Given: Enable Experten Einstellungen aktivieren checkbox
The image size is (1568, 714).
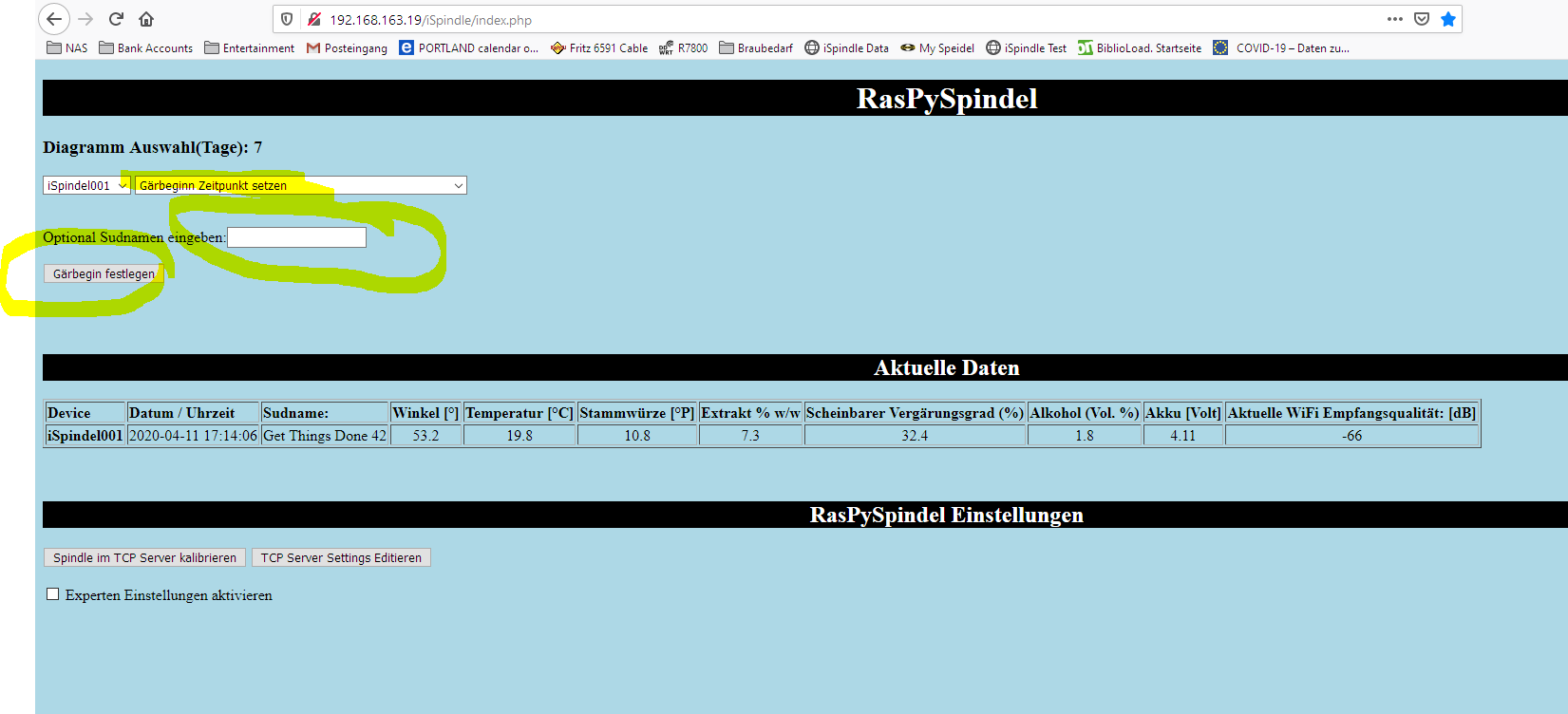Looking at the screenshot, I should pos(53,594).
